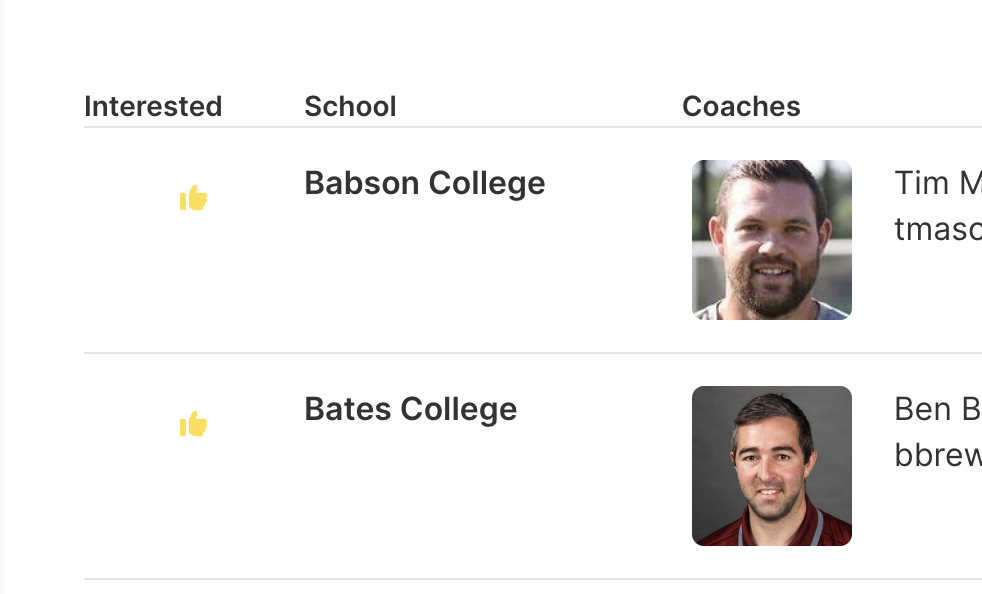This screenshot has width=982, height=594.
Task: Toggle the thumbs-up for Bates College
Action: (193, 425)
